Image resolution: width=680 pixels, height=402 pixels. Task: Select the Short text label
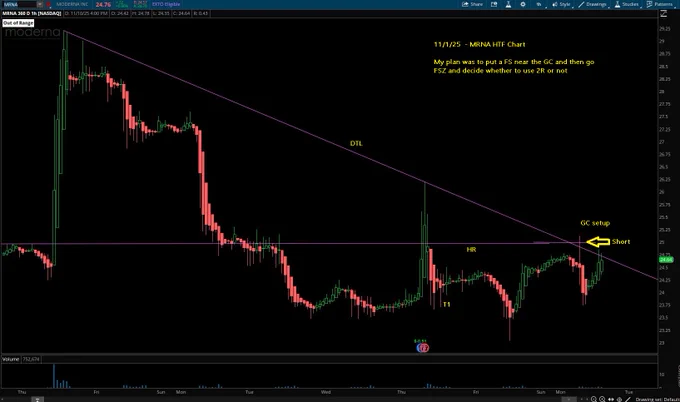(621, 242)
